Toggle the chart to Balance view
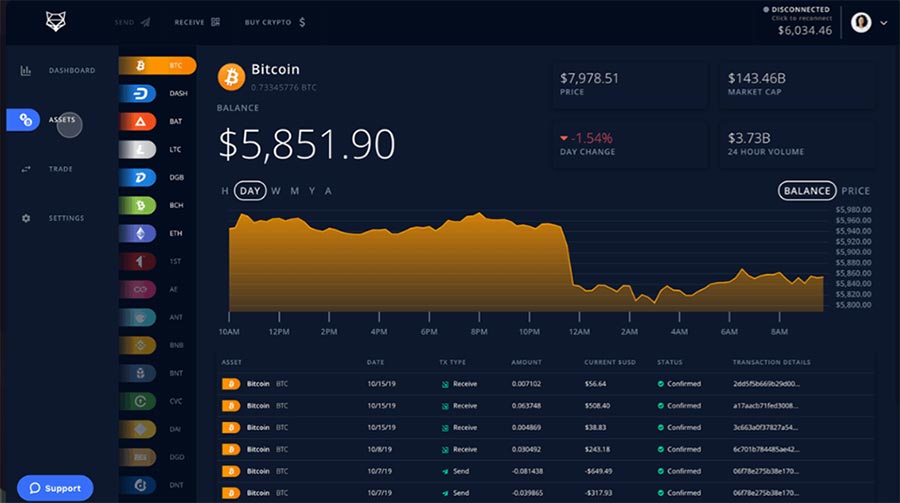 coord(807,191)
